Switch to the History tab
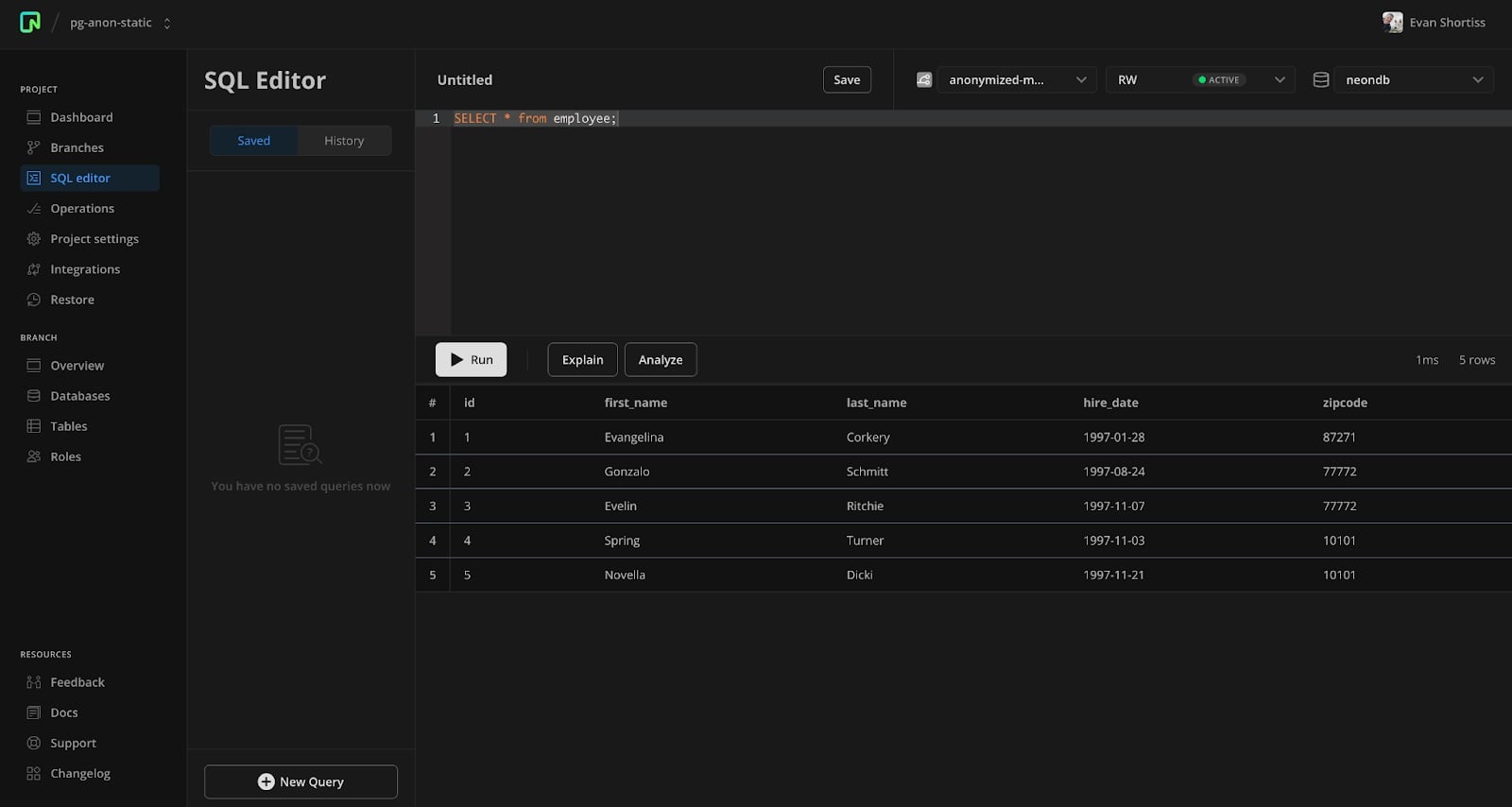 click(x=344, y=141)
